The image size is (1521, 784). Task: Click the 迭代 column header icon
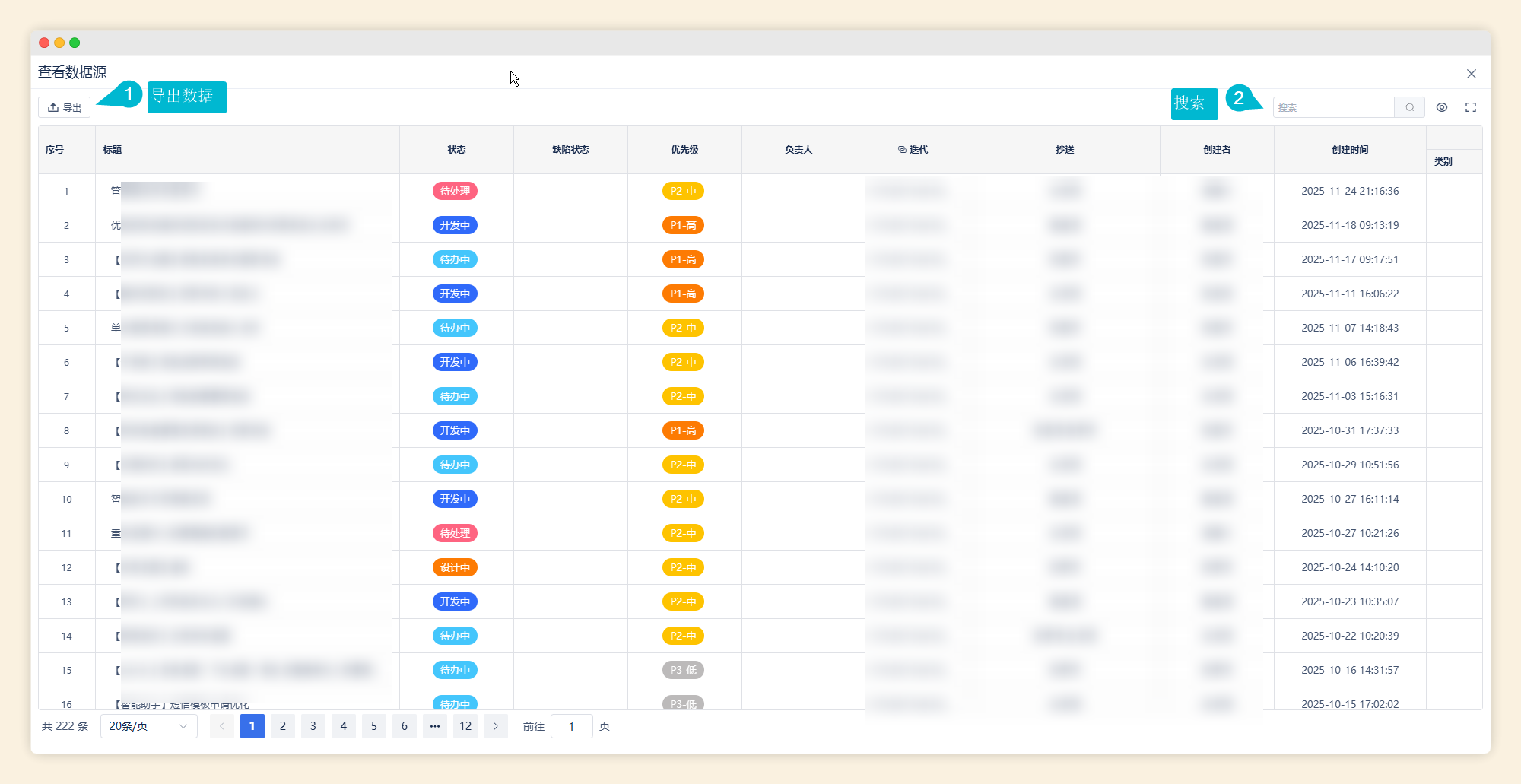(x=902, y=150)
